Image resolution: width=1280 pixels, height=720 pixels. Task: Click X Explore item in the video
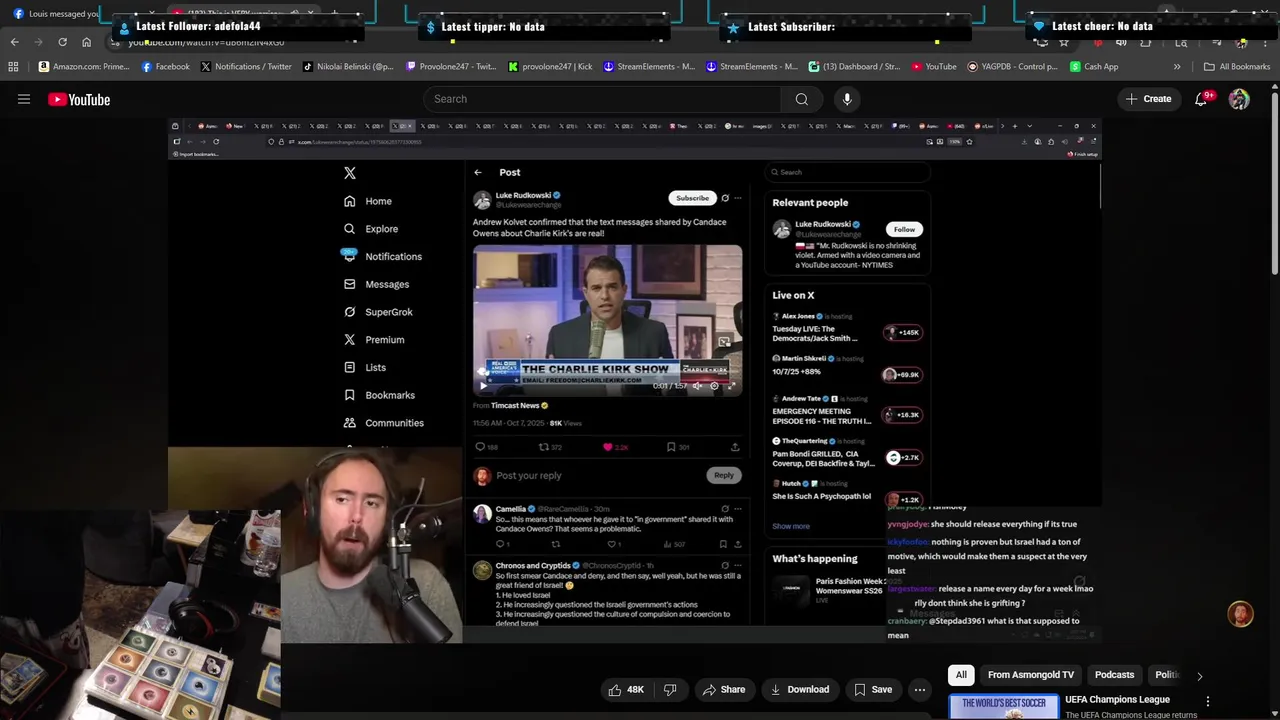point(371,229)
